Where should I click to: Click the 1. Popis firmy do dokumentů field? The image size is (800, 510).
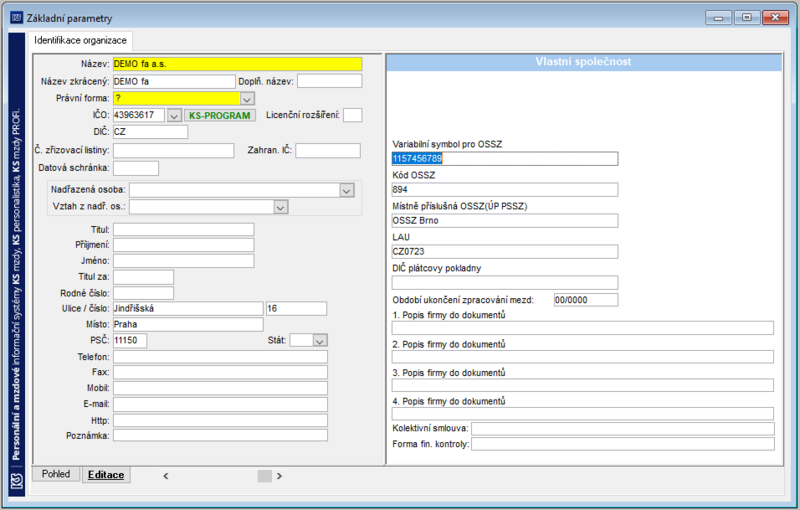583,328
